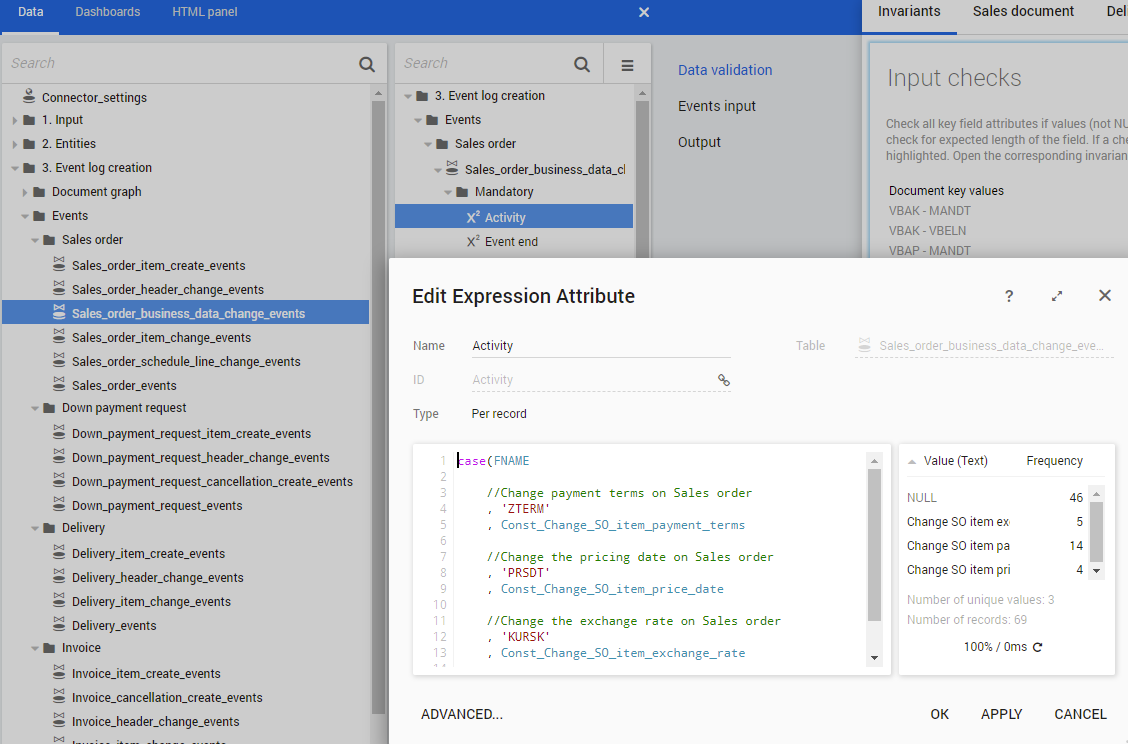The width and height of the screenshot is (1128, 744).
Task: Click the Name input field
Action: coord(600,346)
